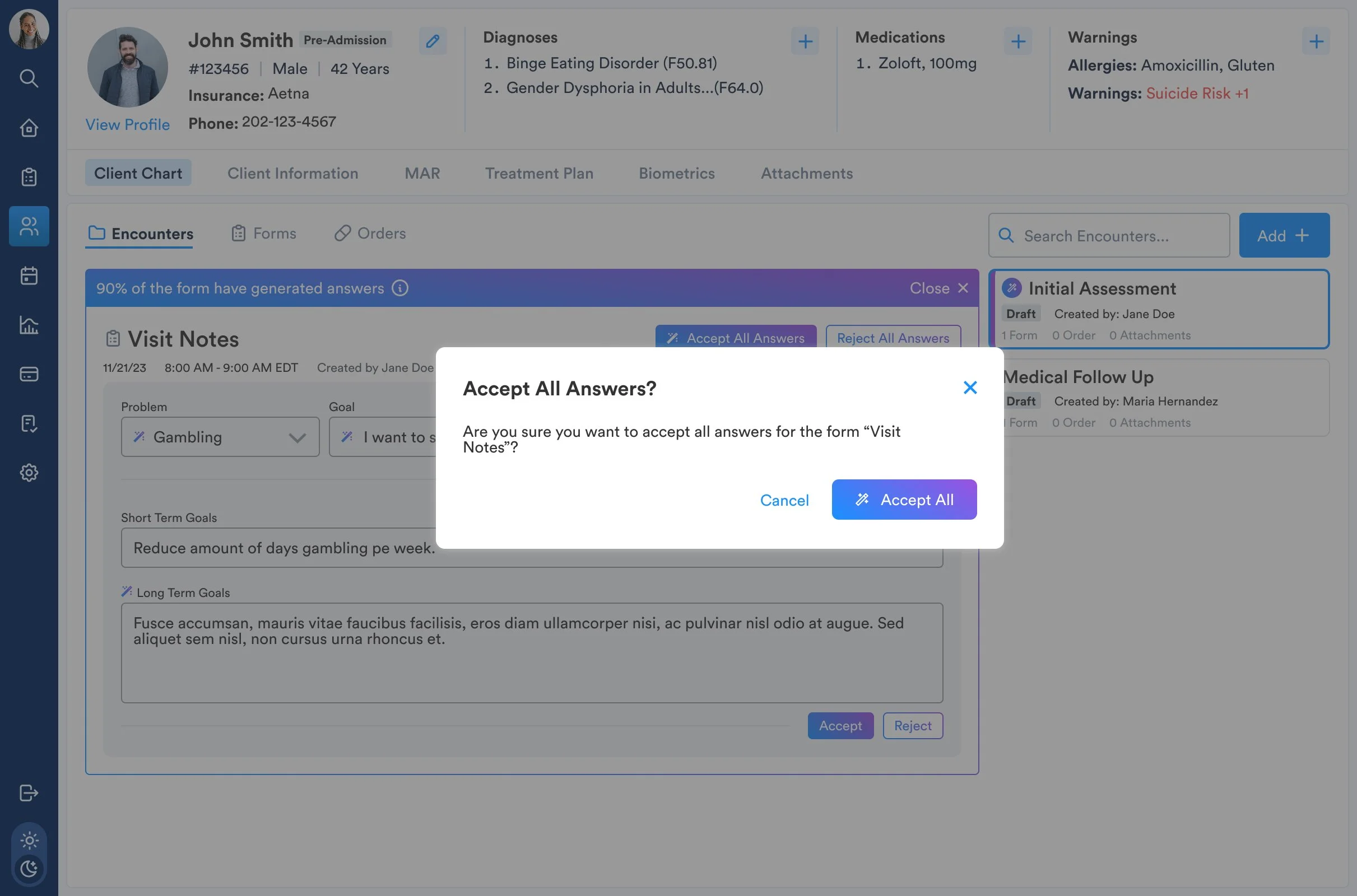Viewport: 1357px width, 896px height.
Task: Click the pencil edit icon beside John Smith
Action: (433, 41)
